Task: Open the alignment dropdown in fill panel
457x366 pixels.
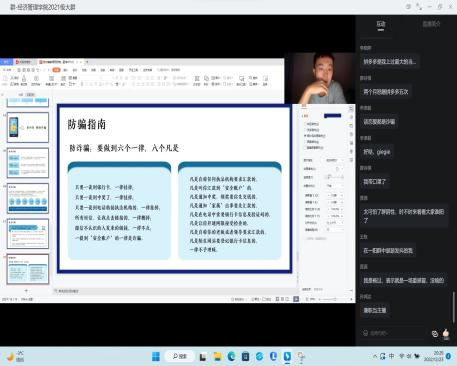Action: coord(334,223)
